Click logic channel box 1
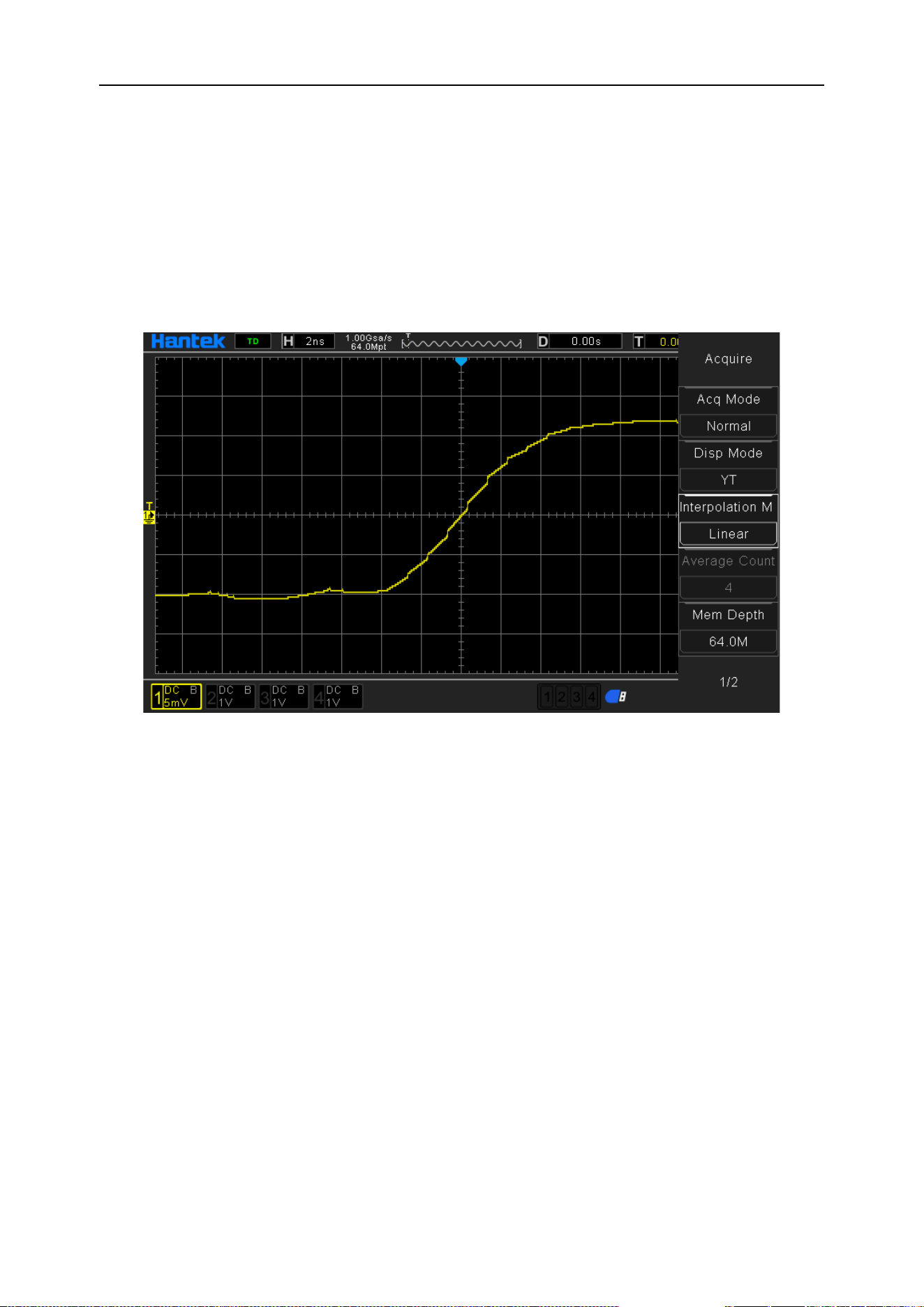The image size is (924, 1307). point(546,696)
